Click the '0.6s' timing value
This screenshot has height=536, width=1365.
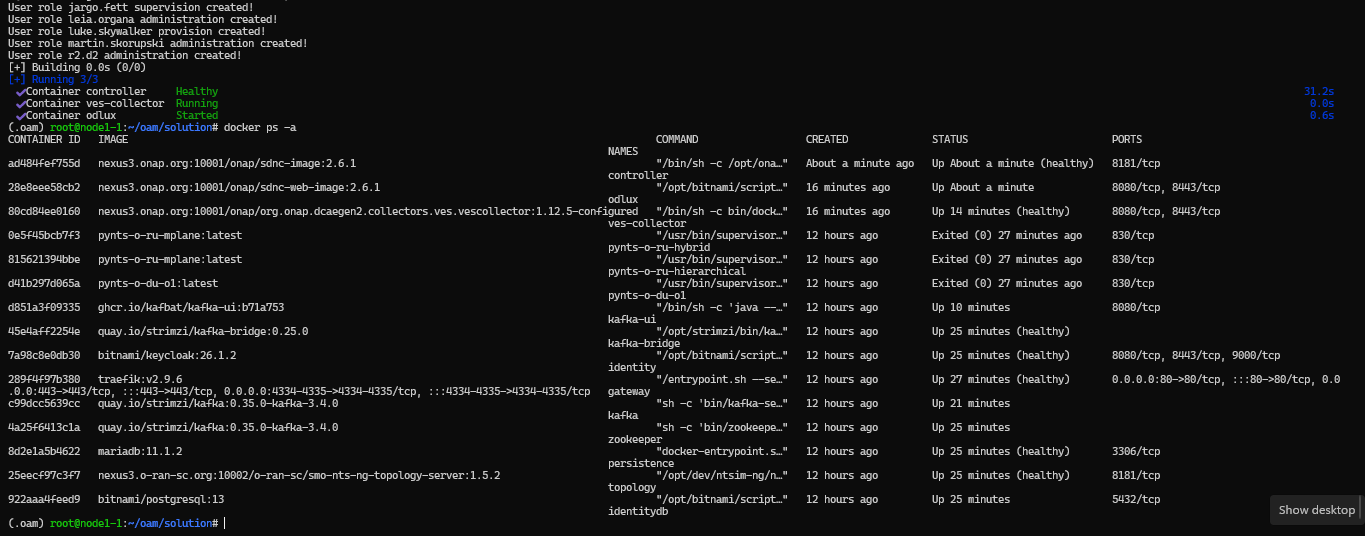[x=1322, y=116]
